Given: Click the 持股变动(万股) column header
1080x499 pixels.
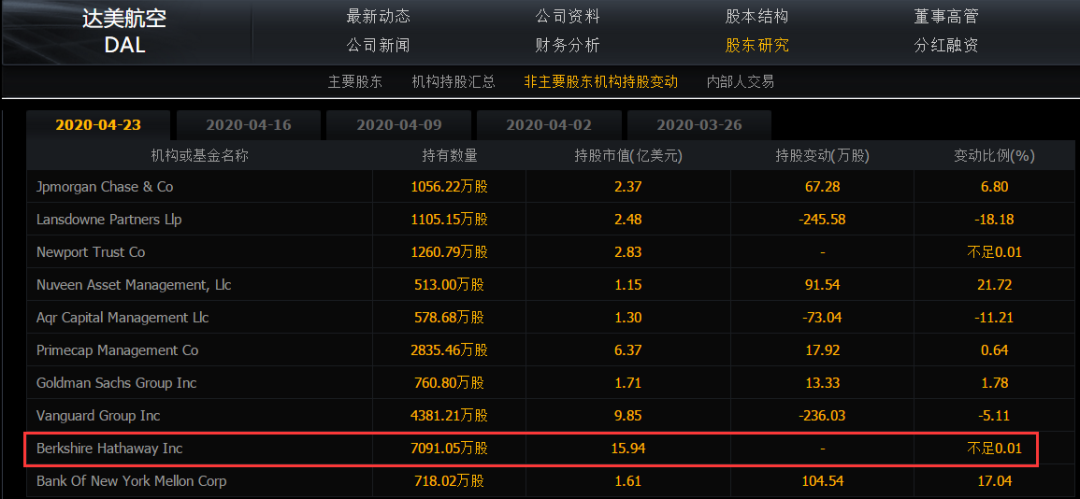Looking at the screenshot, I should [822, 156].
